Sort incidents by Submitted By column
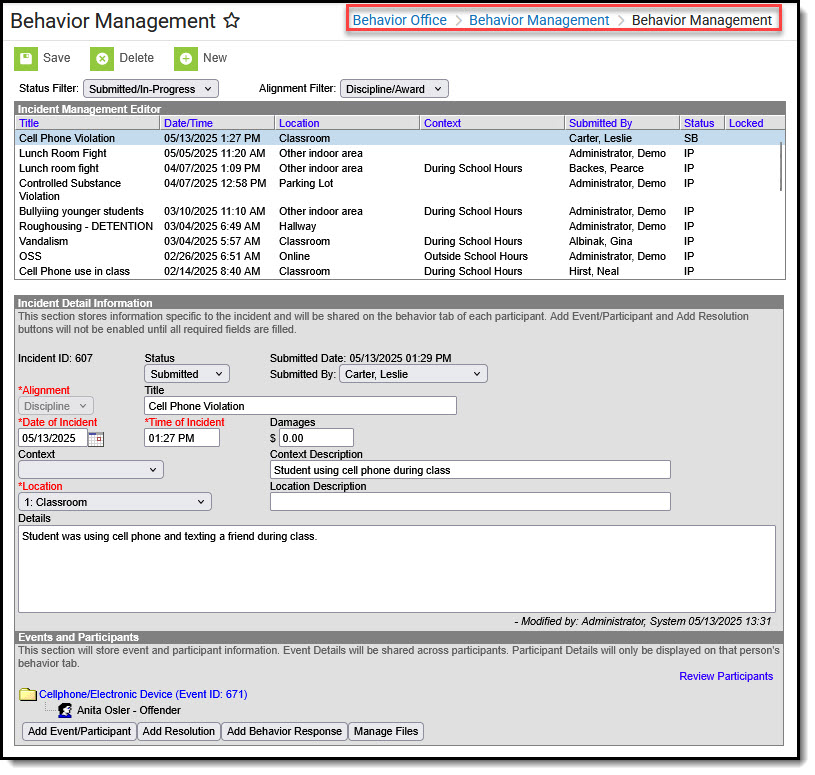815x775 pixels. click(600, 123)
